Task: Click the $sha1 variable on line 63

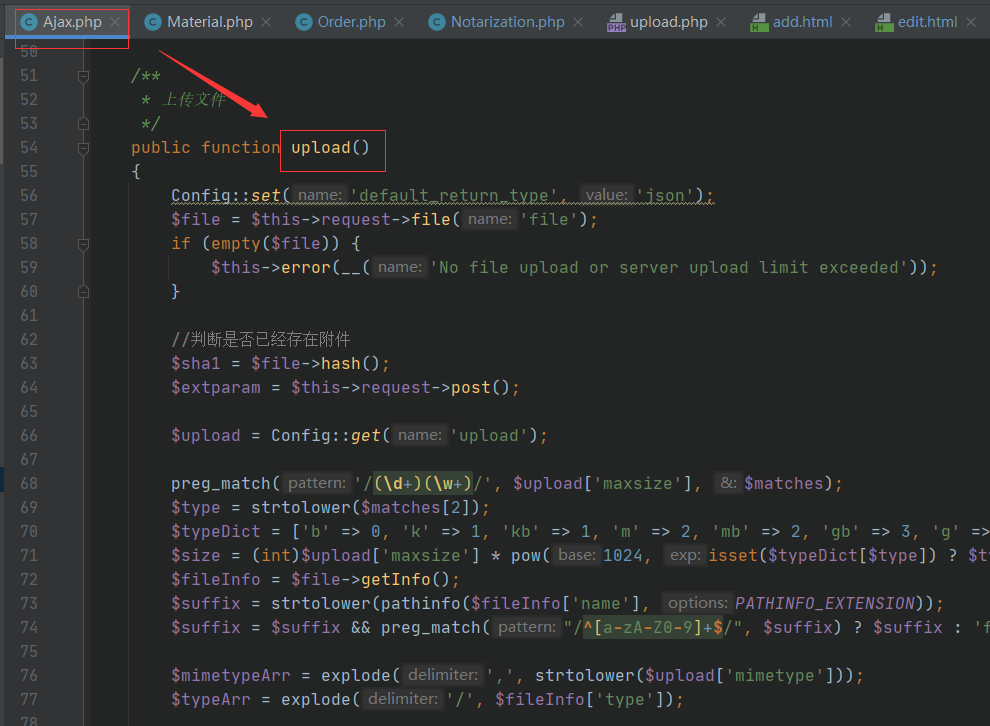Action: tap(196, 364)
